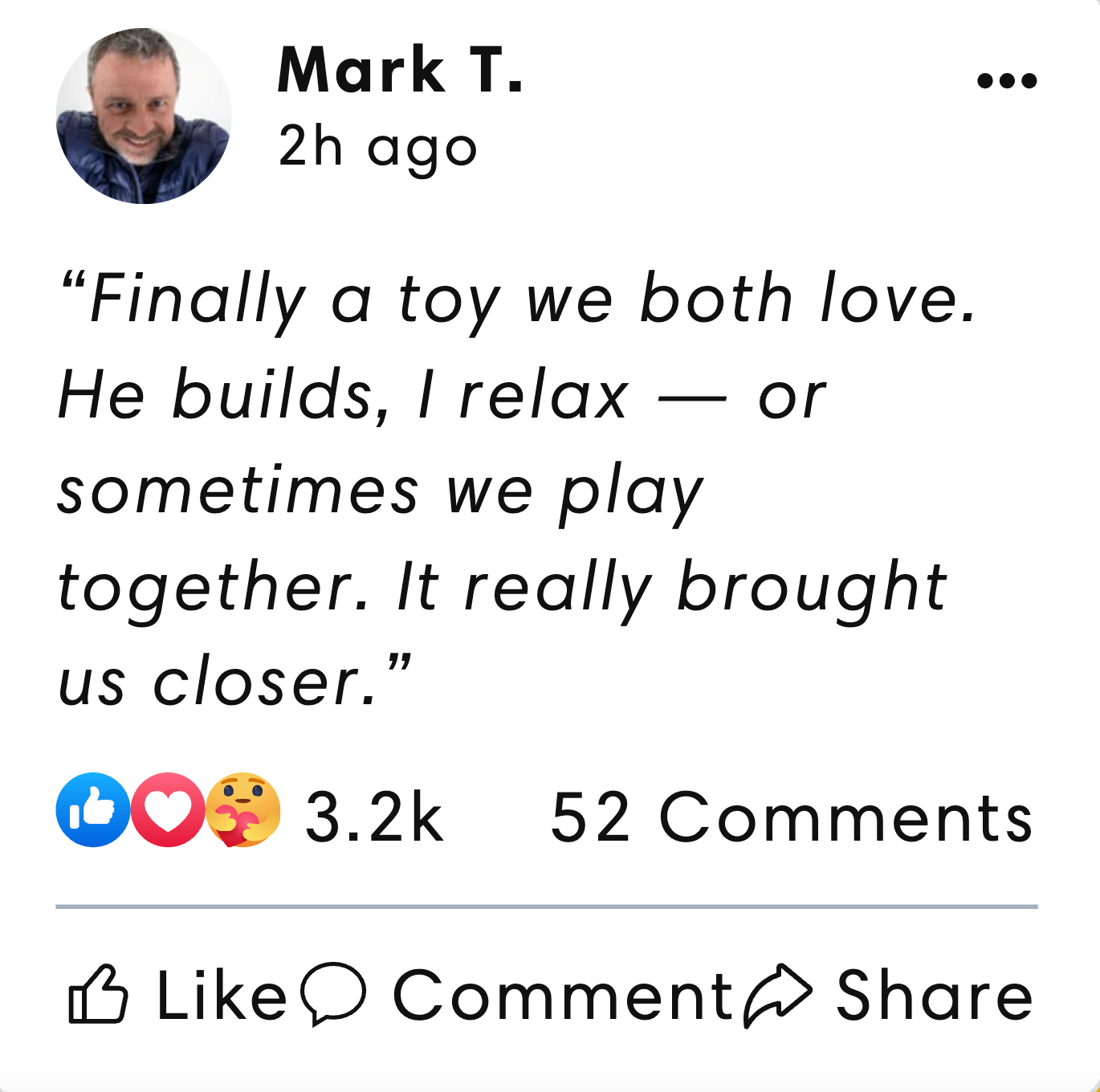Click the line "He builds, I relax — or"
The width and height of the screenshot is (1100, 1092).
click(x=442, y=395)
